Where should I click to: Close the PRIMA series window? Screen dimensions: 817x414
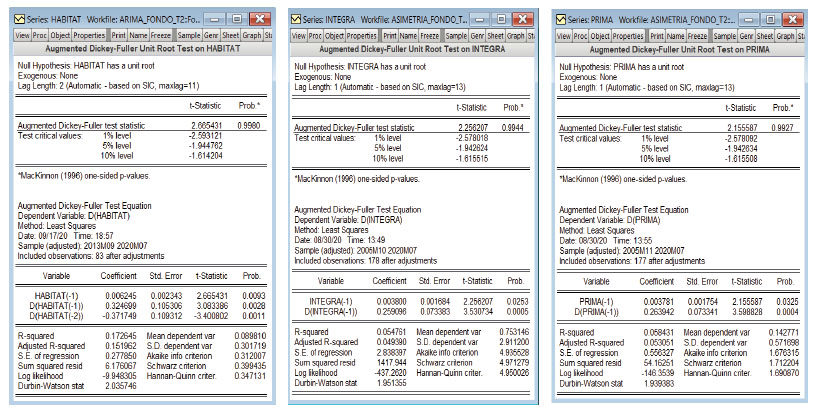pyautogui.click(x=792, y=19)
